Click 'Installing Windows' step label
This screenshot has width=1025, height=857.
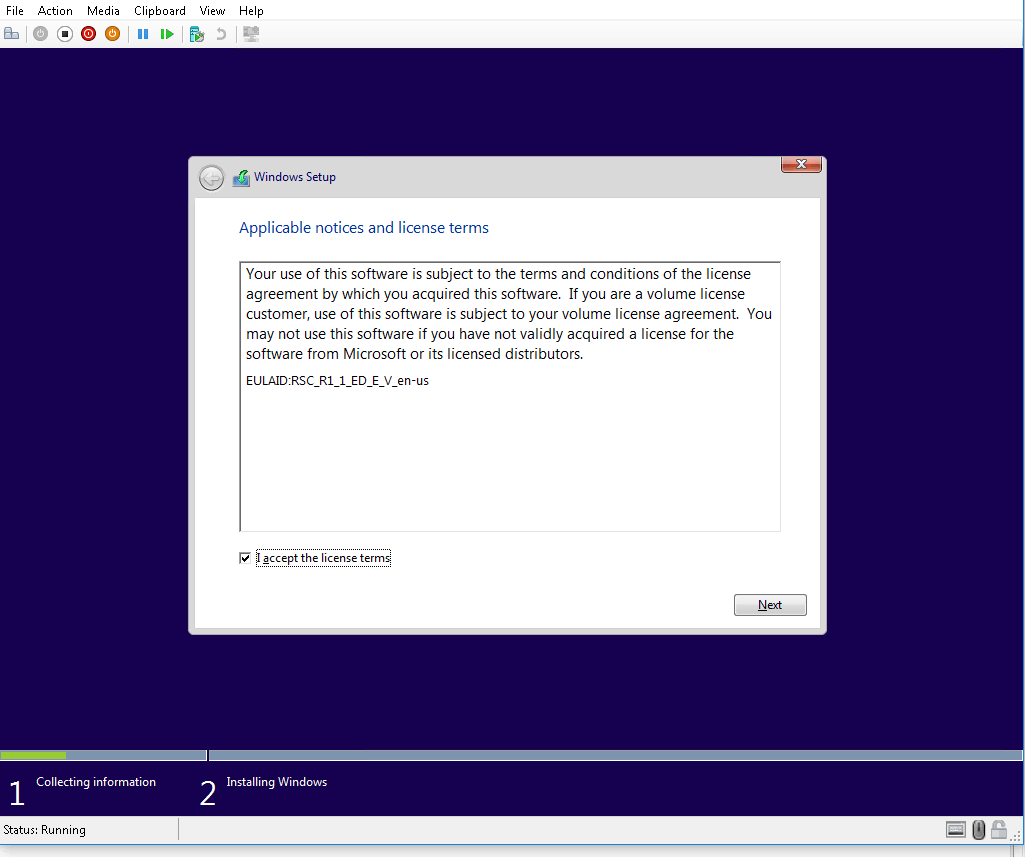click(x=277, y=782)
